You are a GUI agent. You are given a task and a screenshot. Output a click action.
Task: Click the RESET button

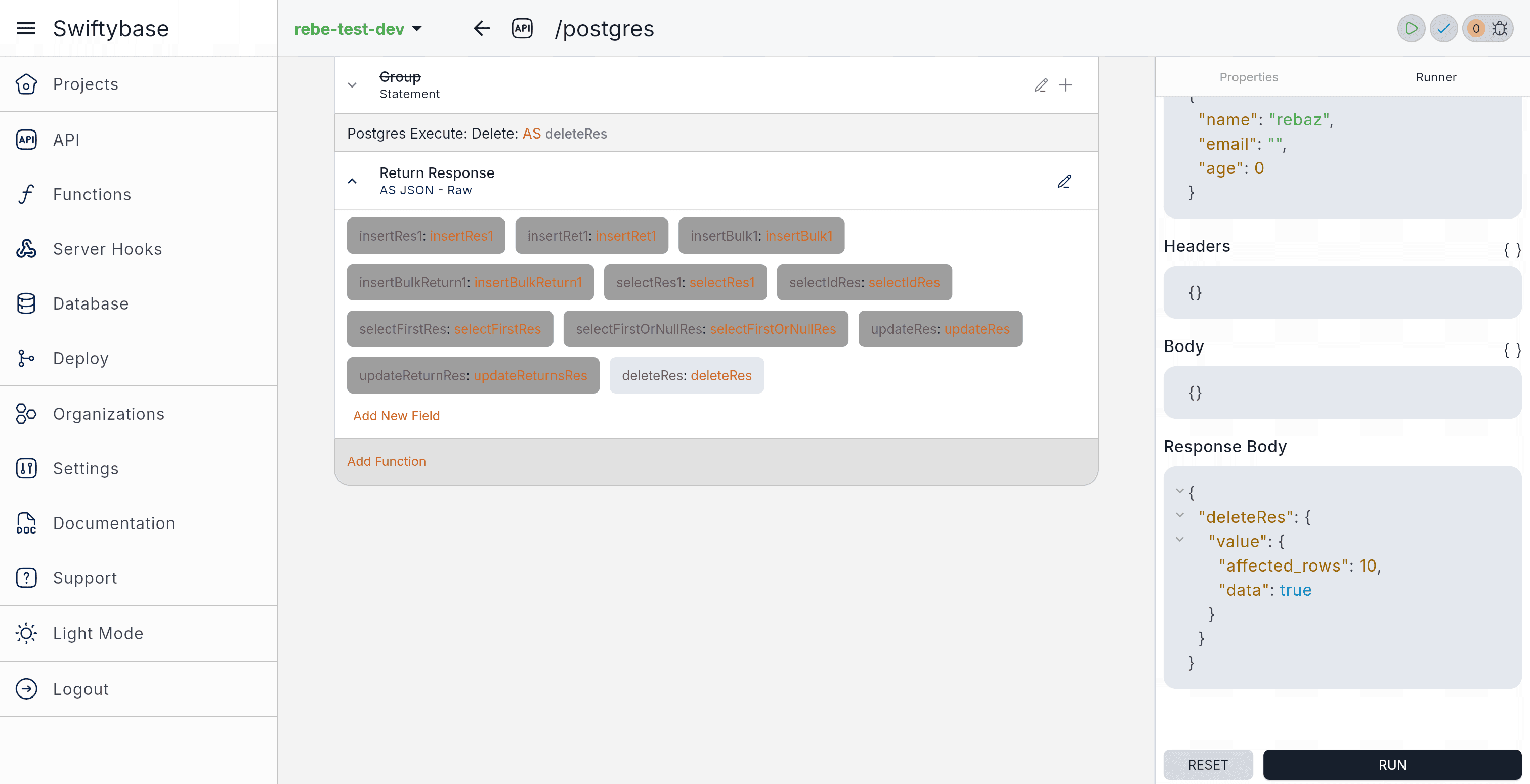point(1208,765)
